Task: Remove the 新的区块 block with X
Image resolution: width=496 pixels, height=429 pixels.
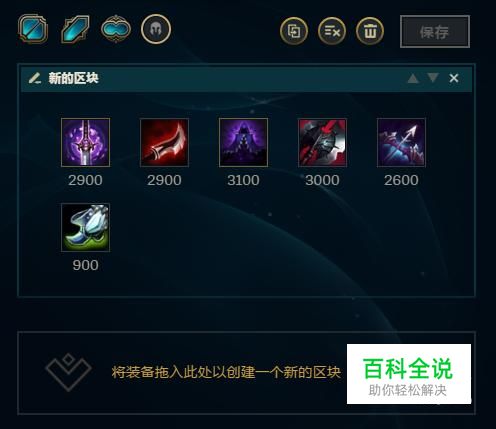Action: click(x=454, y=78)
